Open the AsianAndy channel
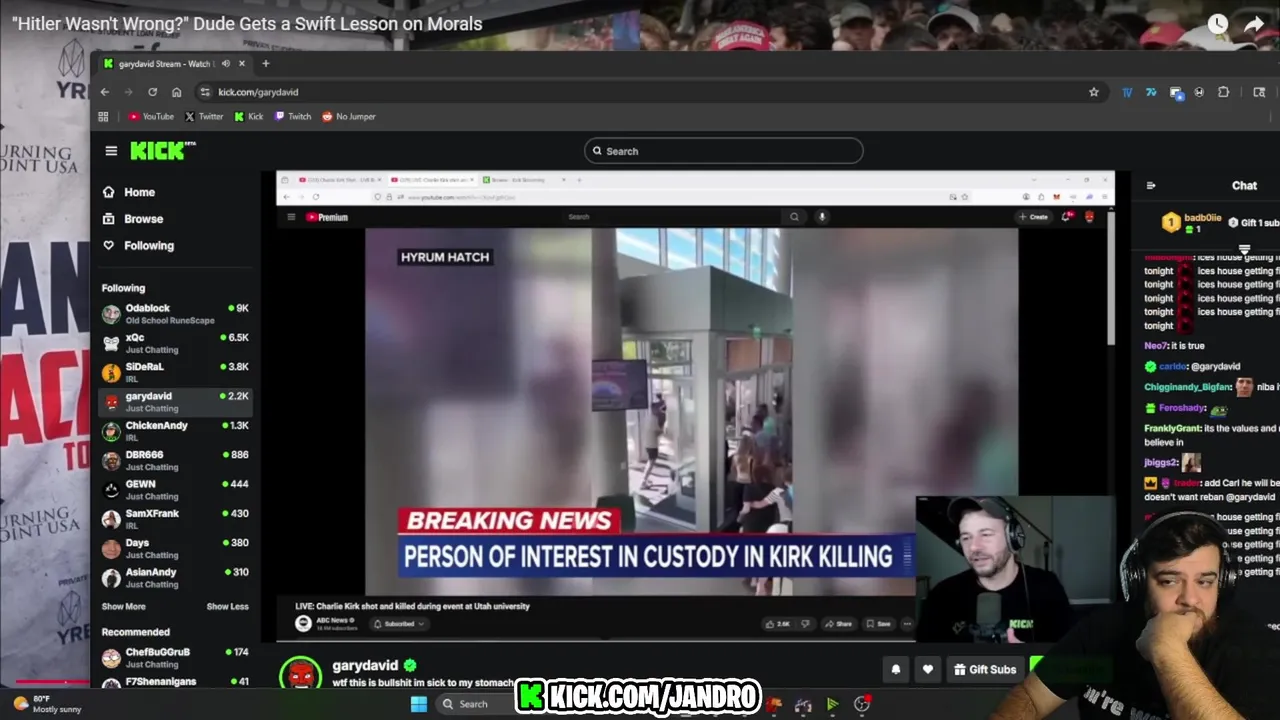Image resolution: width=1280 pixels, height=720 pixels. pos(175,578)
